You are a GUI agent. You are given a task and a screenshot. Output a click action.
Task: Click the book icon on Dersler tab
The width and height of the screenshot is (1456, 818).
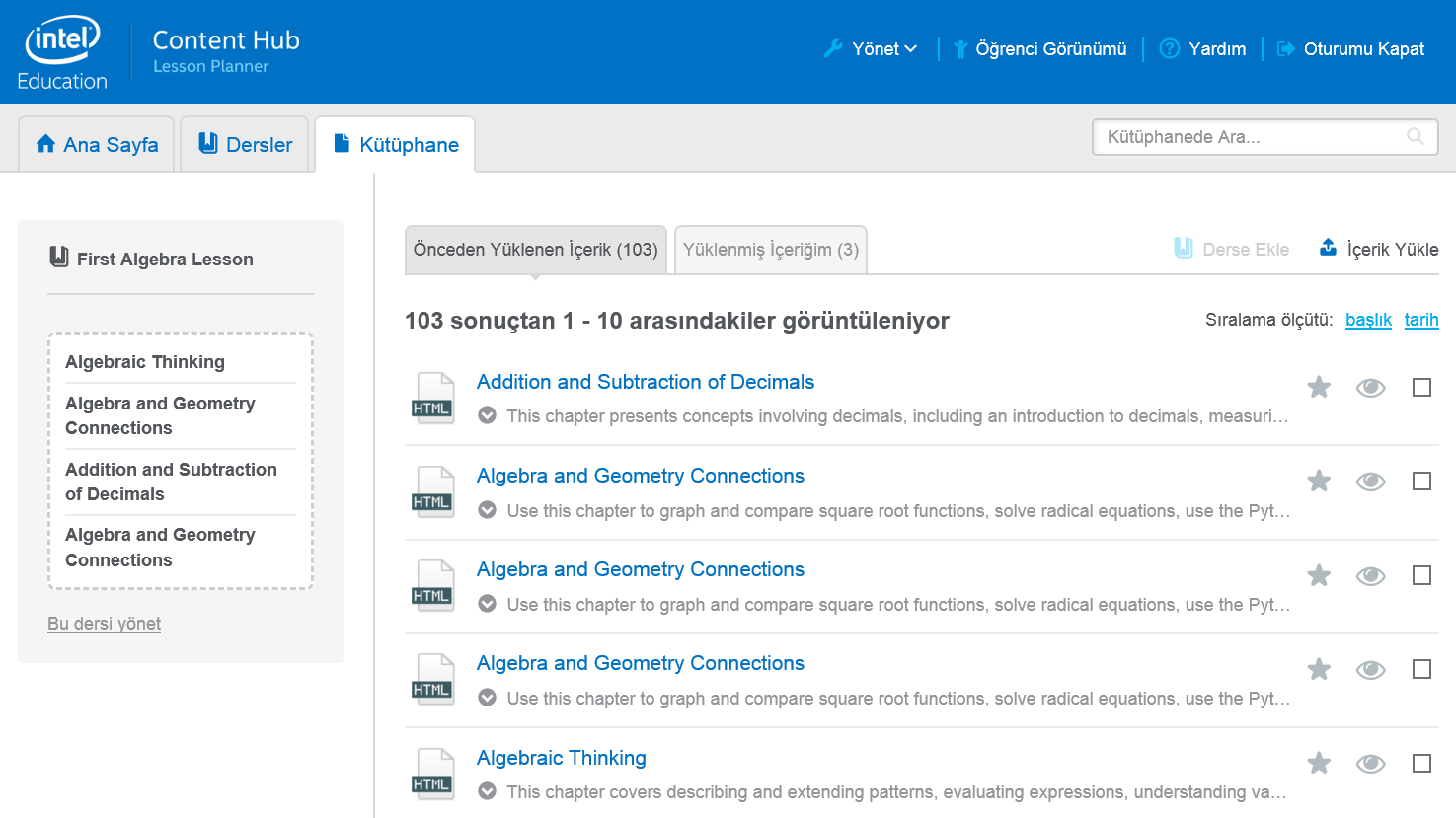point(208,143)
